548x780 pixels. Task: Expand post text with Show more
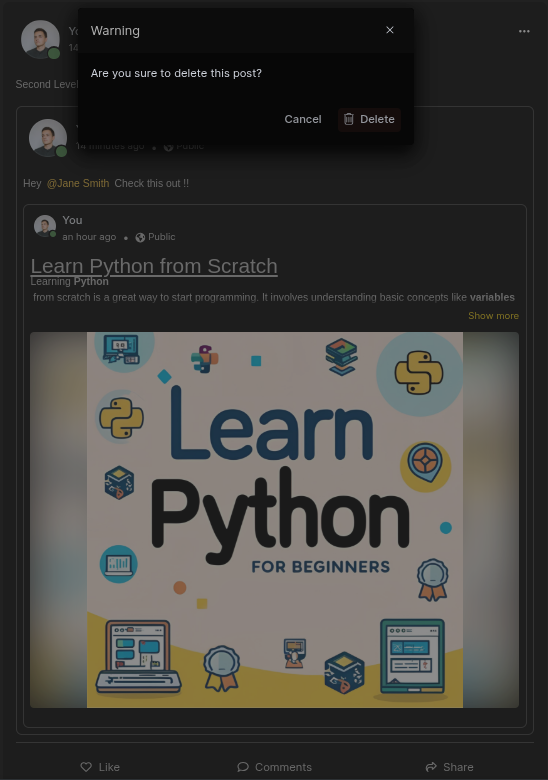pos(493,316)
